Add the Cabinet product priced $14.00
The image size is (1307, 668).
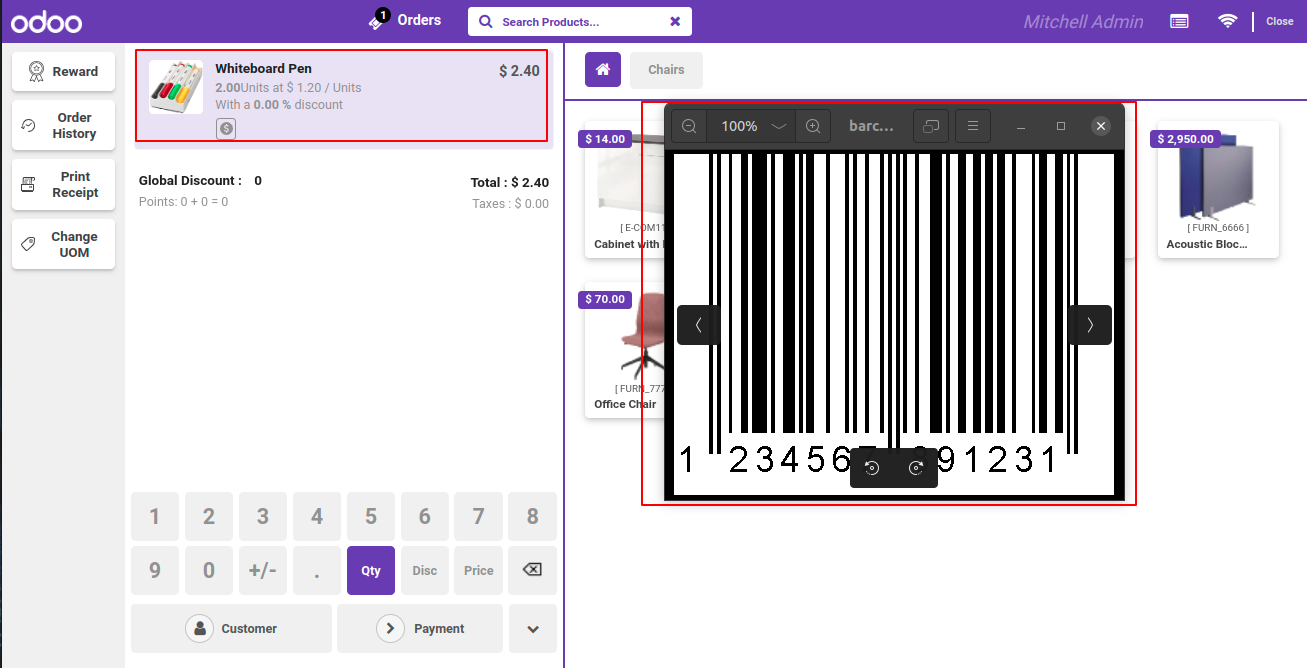click(x=625, y=190)
